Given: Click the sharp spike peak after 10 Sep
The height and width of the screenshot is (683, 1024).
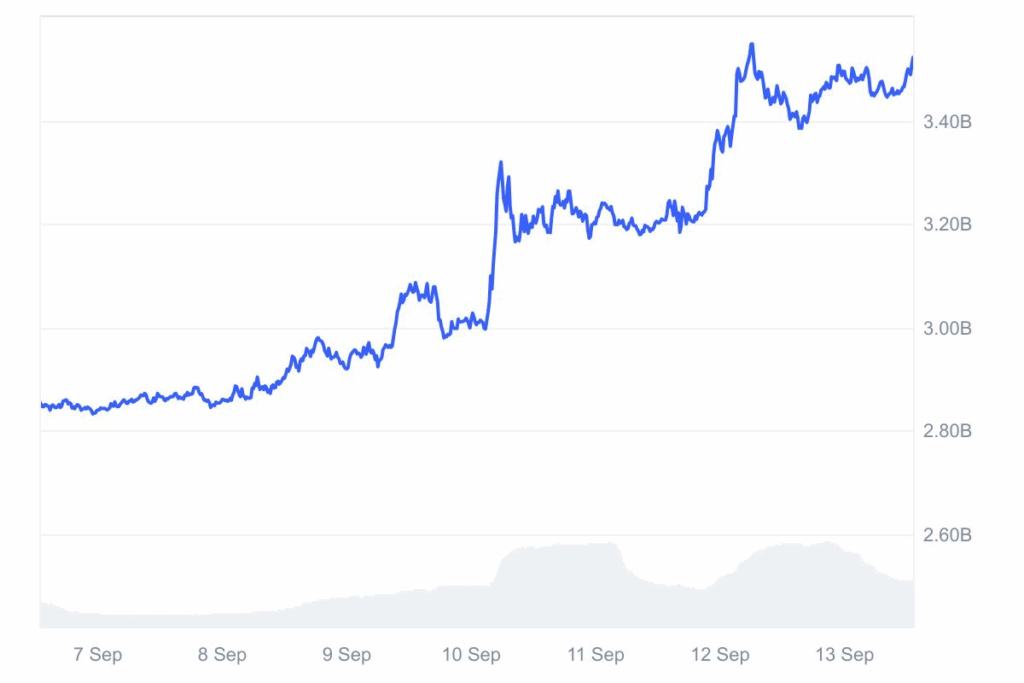Looking at the screenshot, I should tap(500, 162).
